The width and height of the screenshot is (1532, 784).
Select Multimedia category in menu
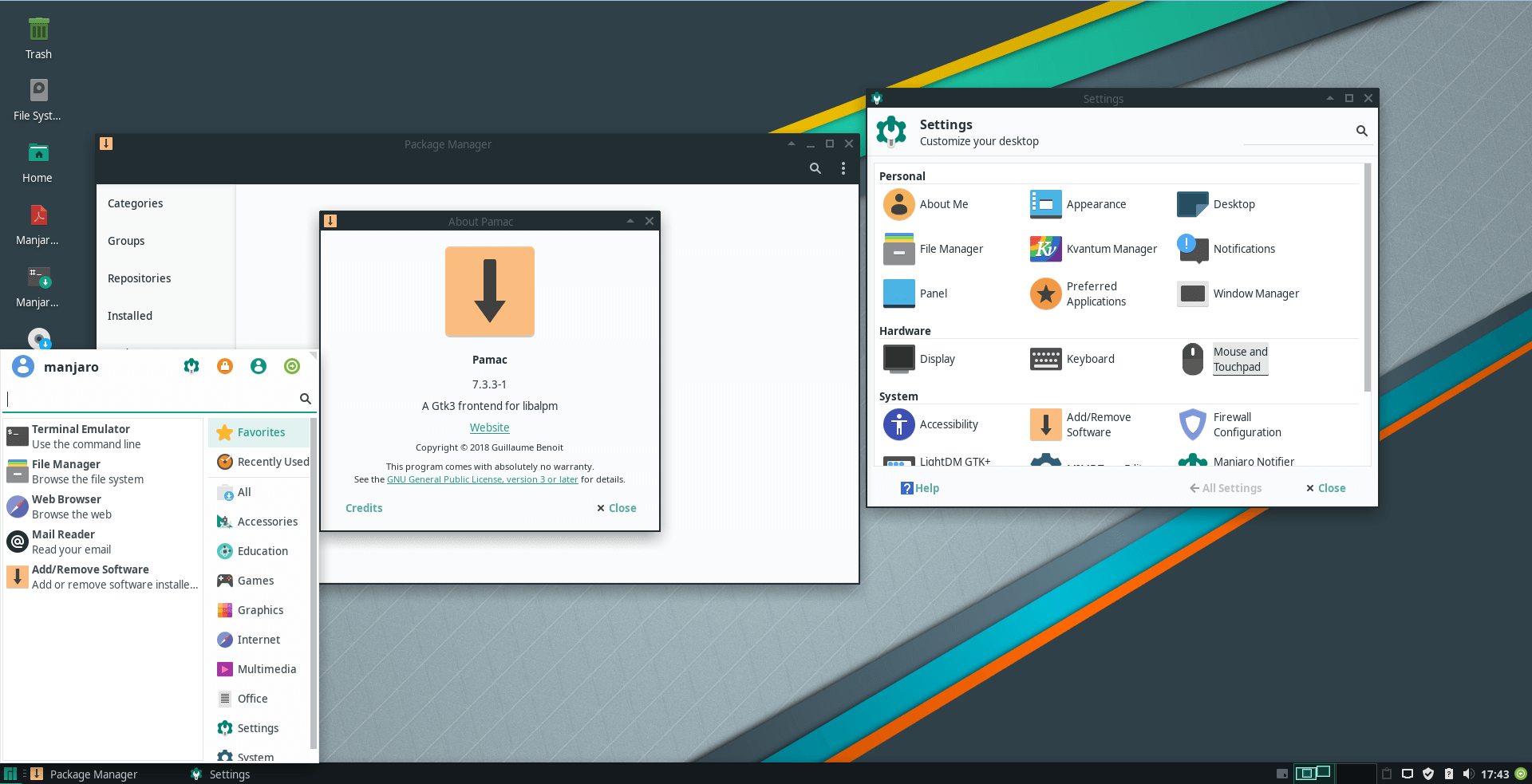click(259, 669)
